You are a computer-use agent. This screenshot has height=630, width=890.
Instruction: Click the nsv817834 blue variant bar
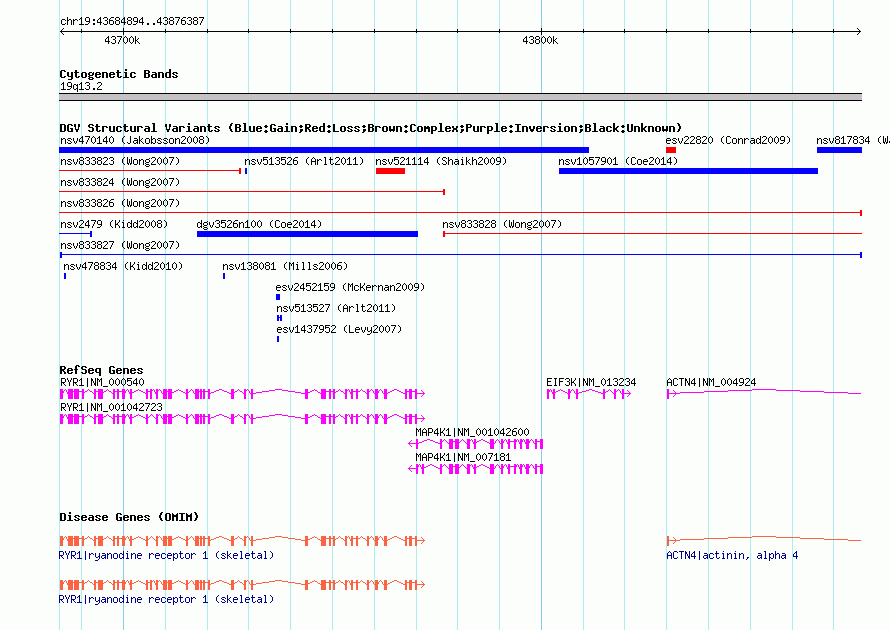pos(839,150)
